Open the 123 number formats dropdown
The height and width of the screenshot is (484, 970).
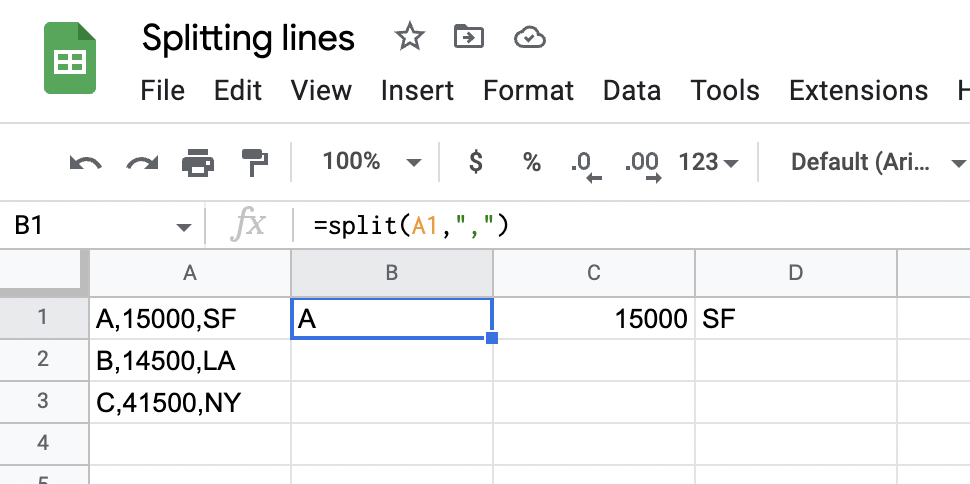(708, 162)
